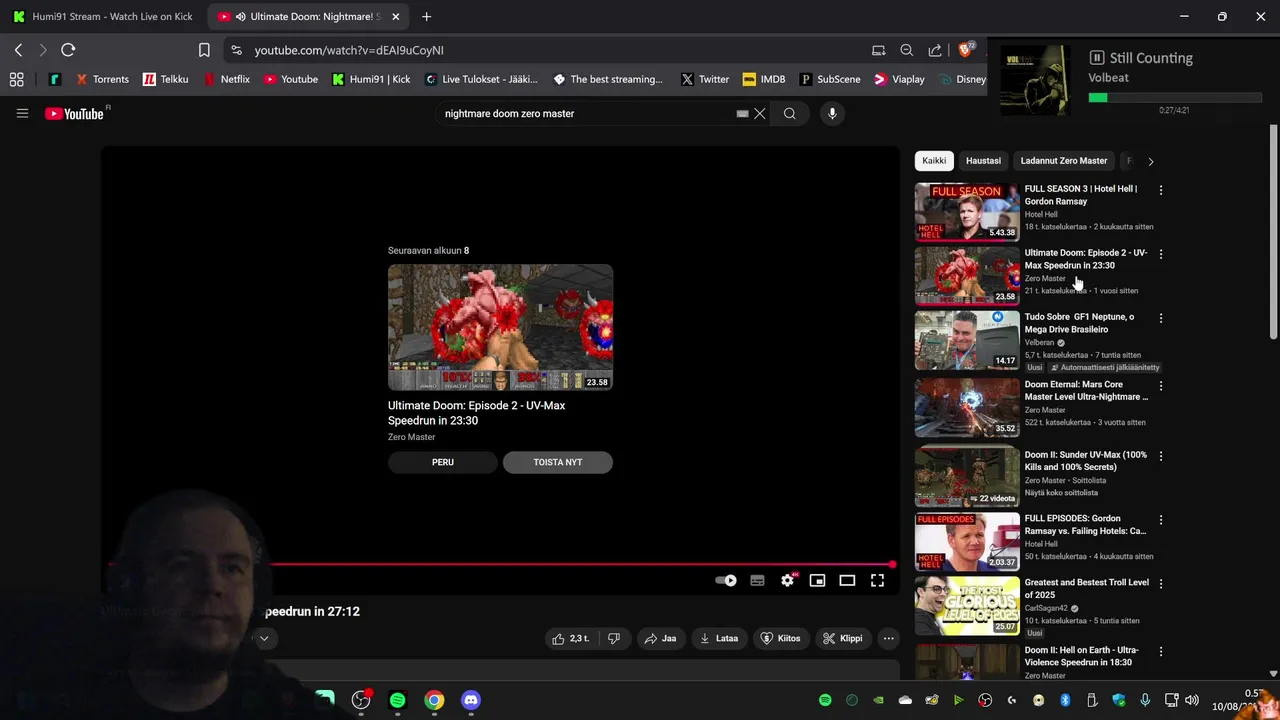Open the Viaplay bookmark

point(899,79)
